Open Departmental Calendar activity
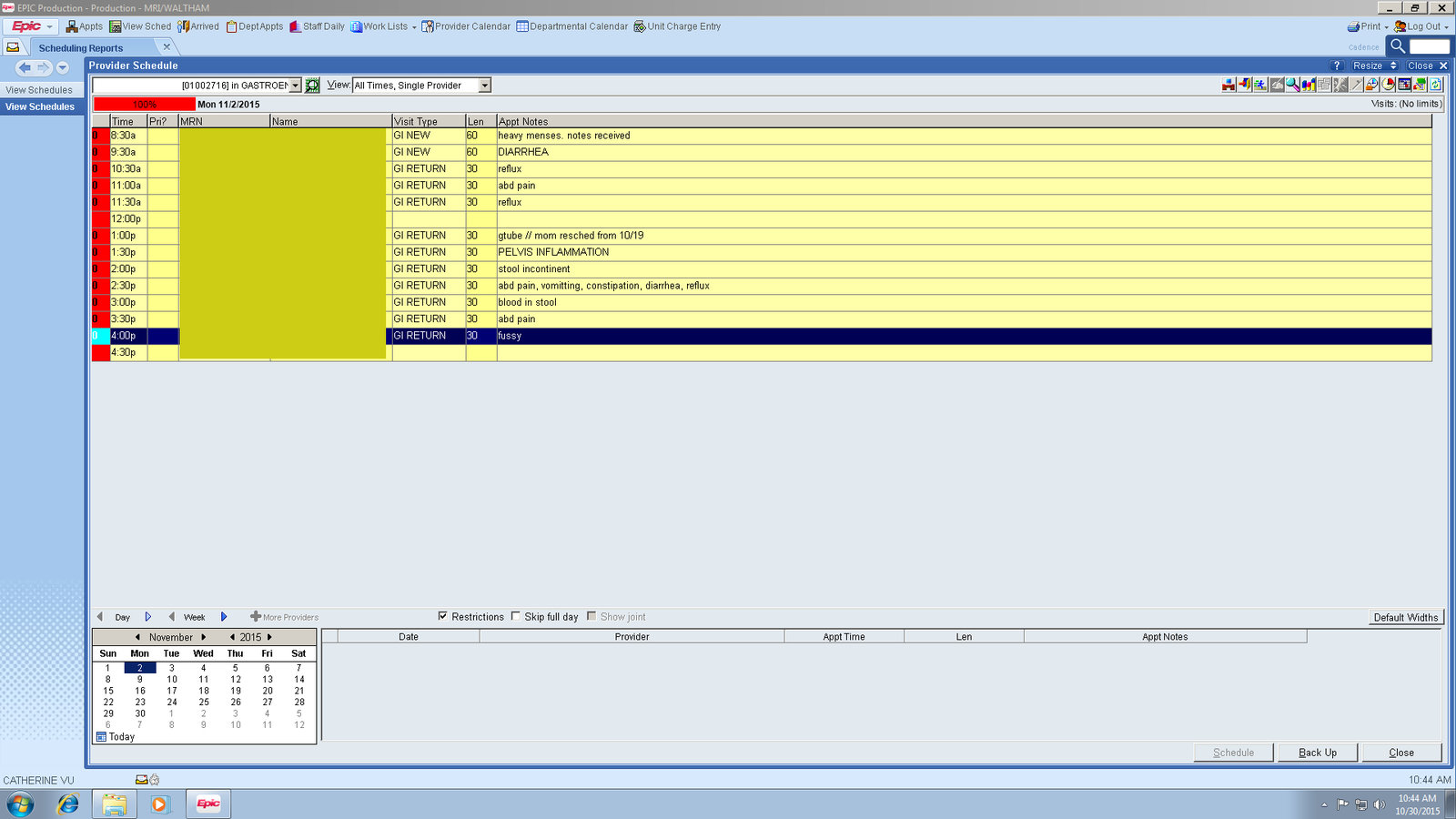Viewport: 1456px width, 819px height. (x=572, y=26)
